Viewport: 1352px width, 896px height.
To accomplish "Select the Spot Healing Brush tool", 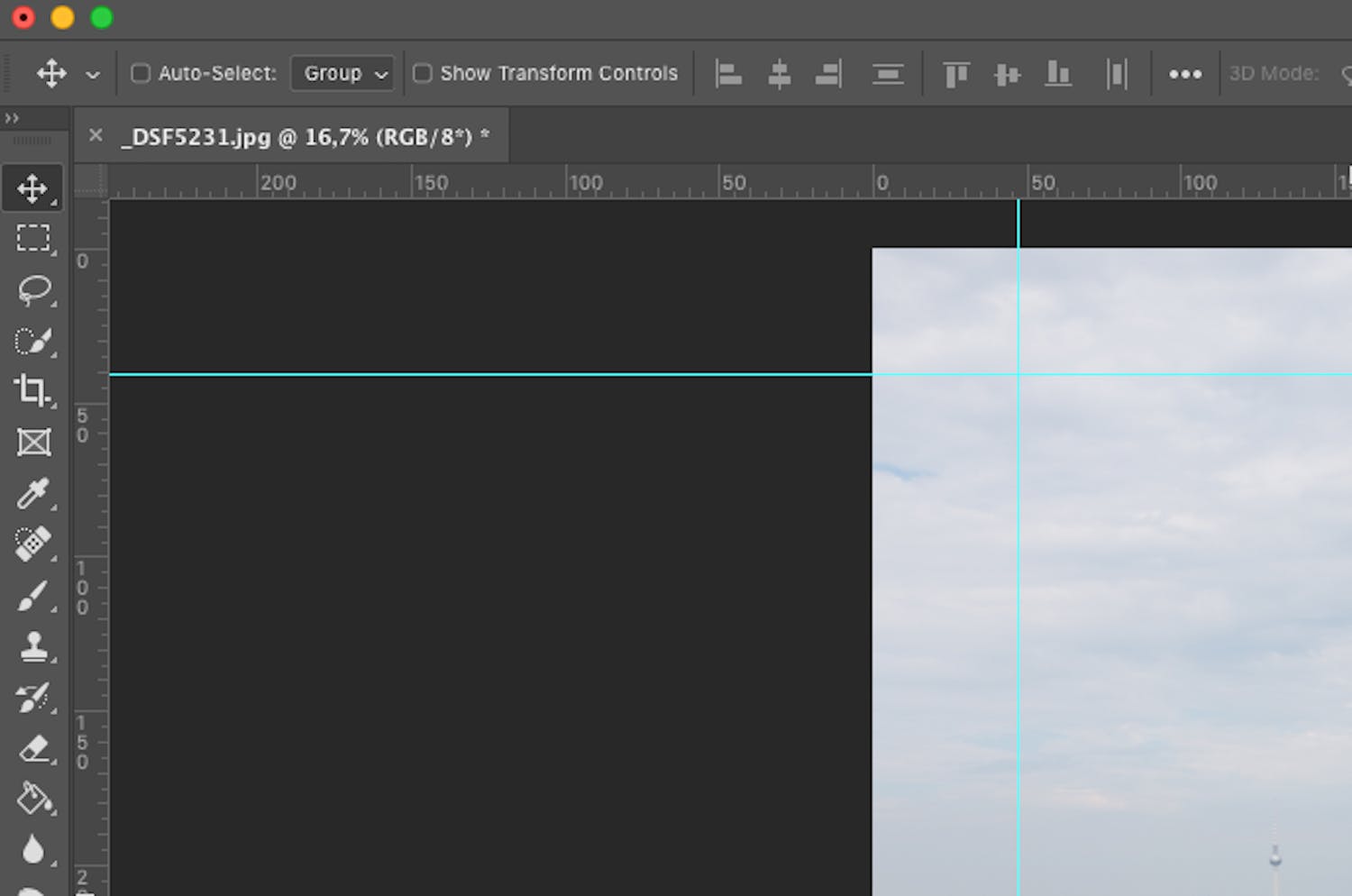I will [33, 544].
